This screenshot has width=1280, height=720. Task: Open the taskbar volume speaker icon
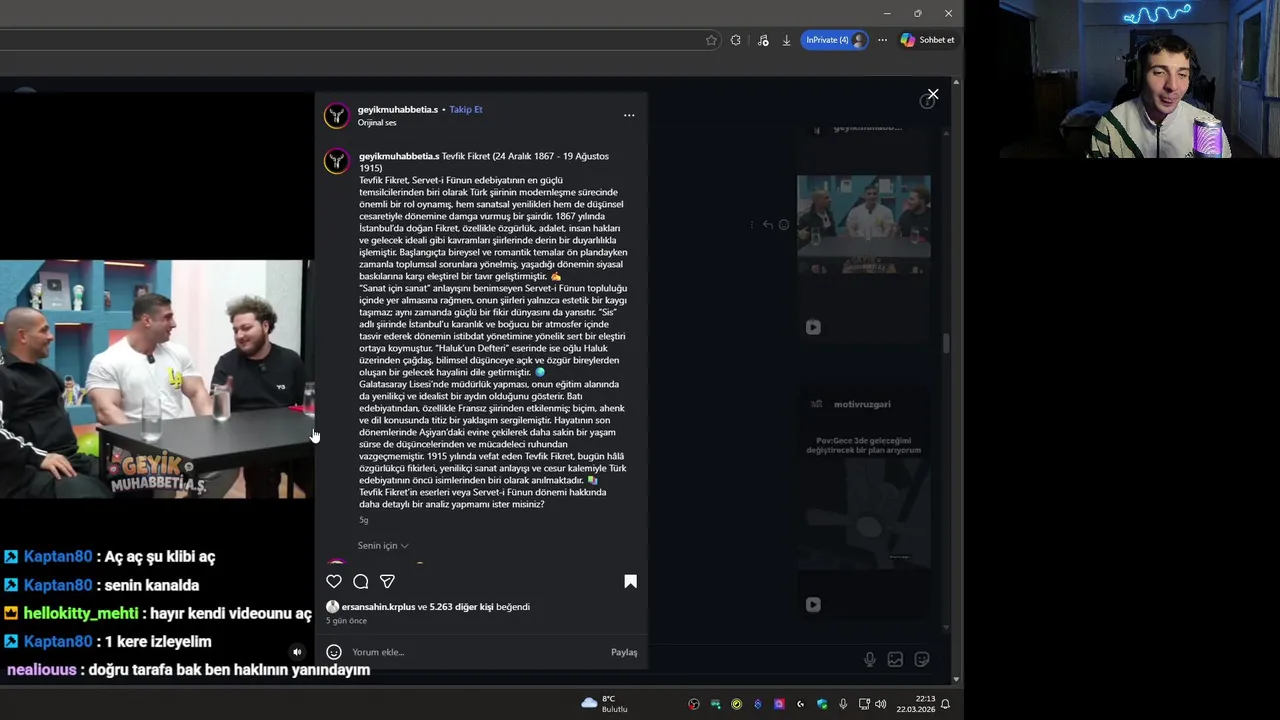point(880,704)
